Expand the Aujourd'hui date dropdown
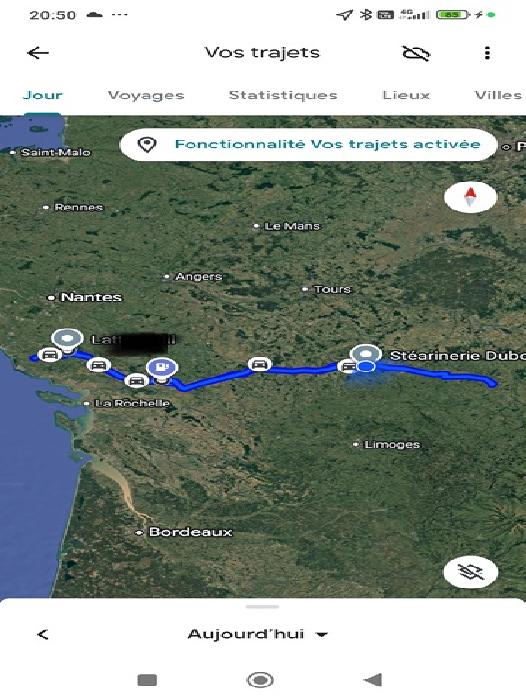Viewport: 526px width, 700px height. click(258, 634)
